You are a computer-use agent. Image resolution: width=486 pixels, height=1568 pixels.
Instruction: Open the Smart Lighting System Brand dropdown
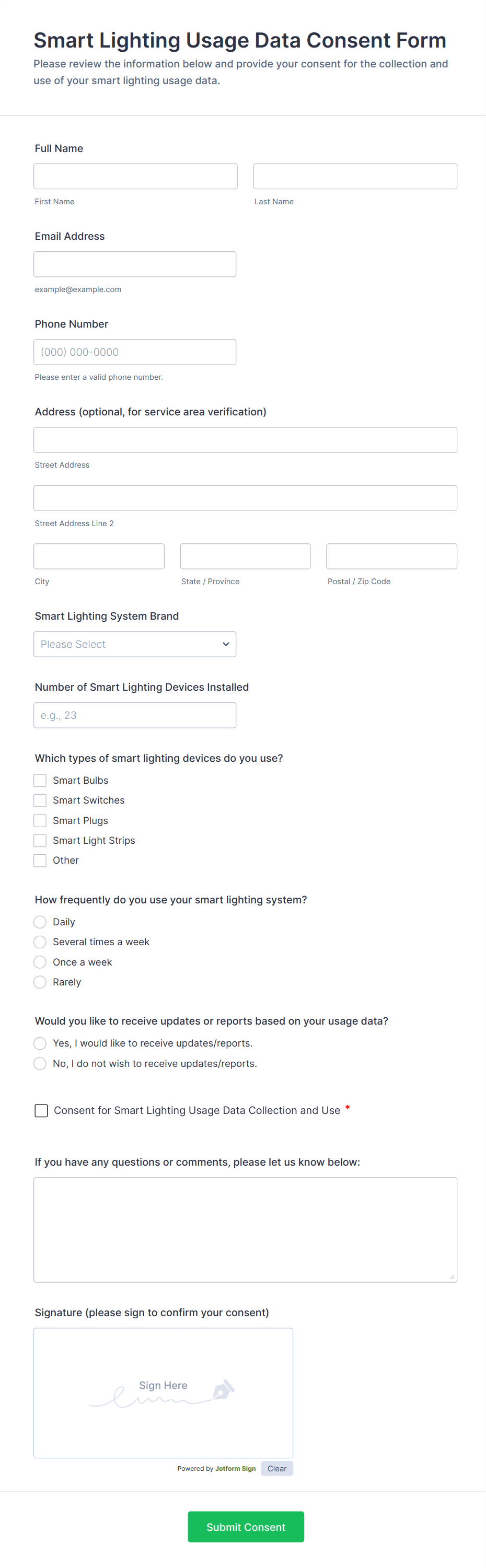click(x=135, y=644)
